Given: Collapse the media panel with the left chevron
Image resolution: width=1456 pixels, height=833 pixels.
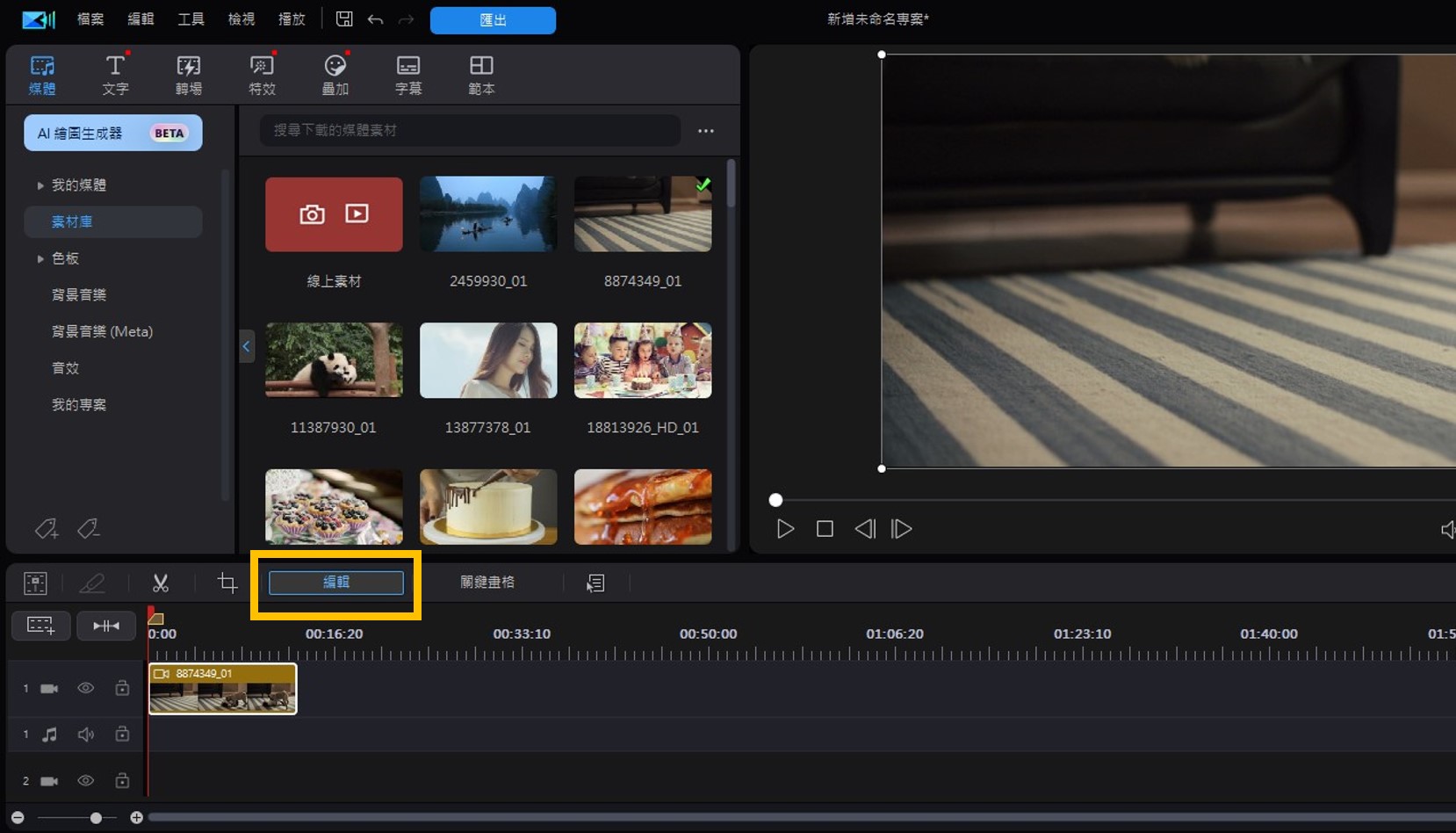Looking at the screenshot, I should 246,346.
